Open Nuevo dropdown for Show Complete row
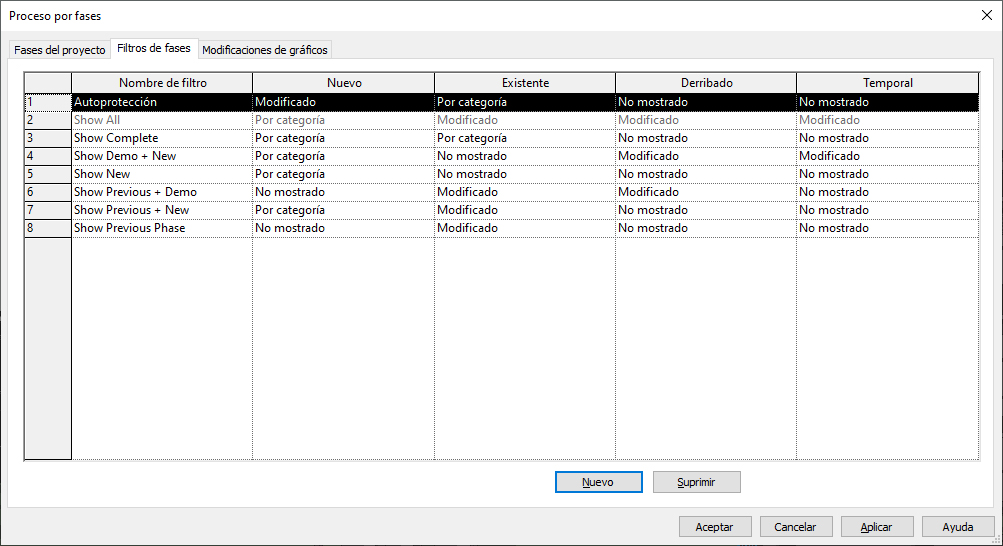This screenshot has width=1003, height=546. pos(342,138)
